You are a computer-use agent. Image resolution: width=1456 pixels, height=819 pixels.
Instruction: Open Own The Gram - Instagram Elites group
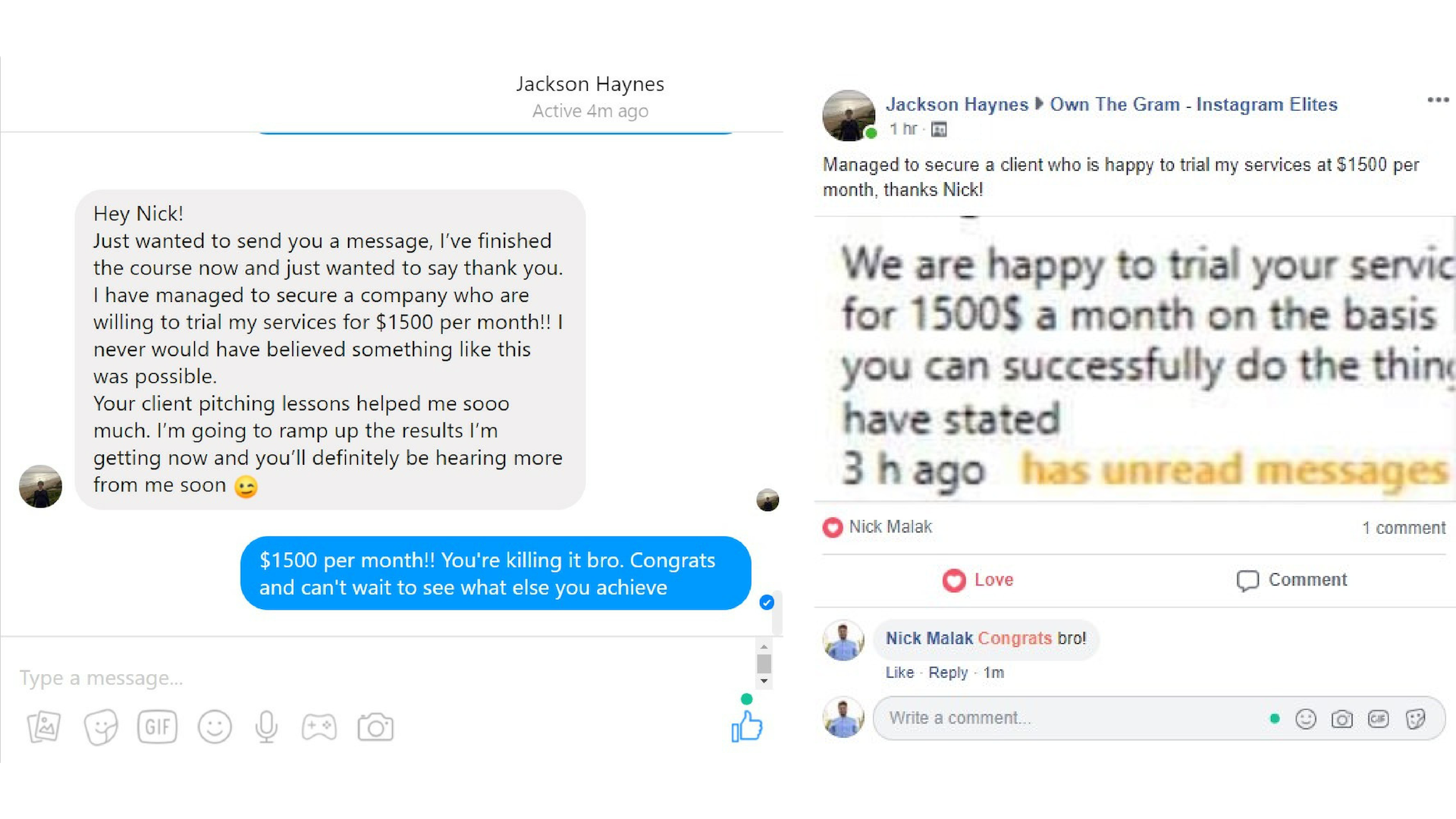point(1194,105)
